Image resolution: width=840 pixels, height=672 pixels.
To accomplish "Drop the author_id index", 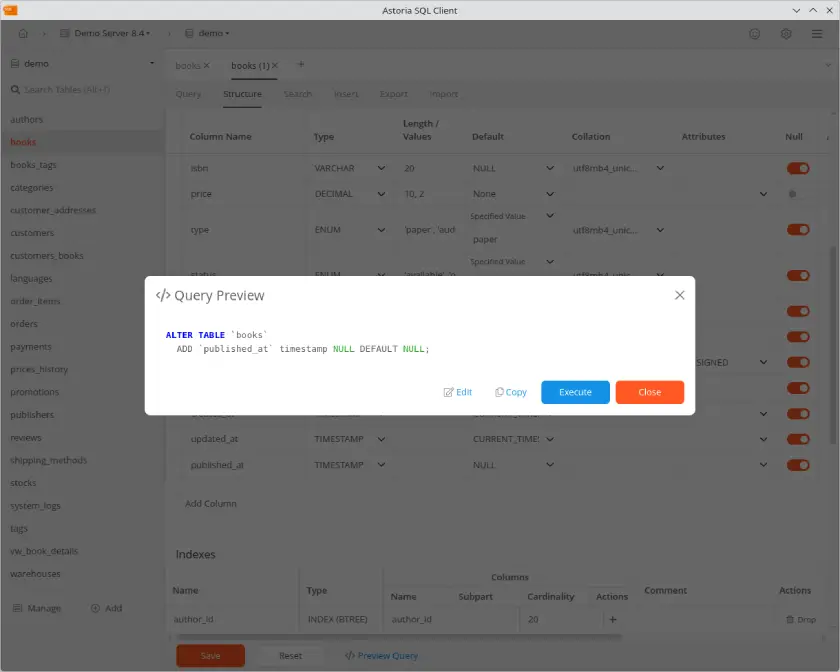I will coord(801,619).
